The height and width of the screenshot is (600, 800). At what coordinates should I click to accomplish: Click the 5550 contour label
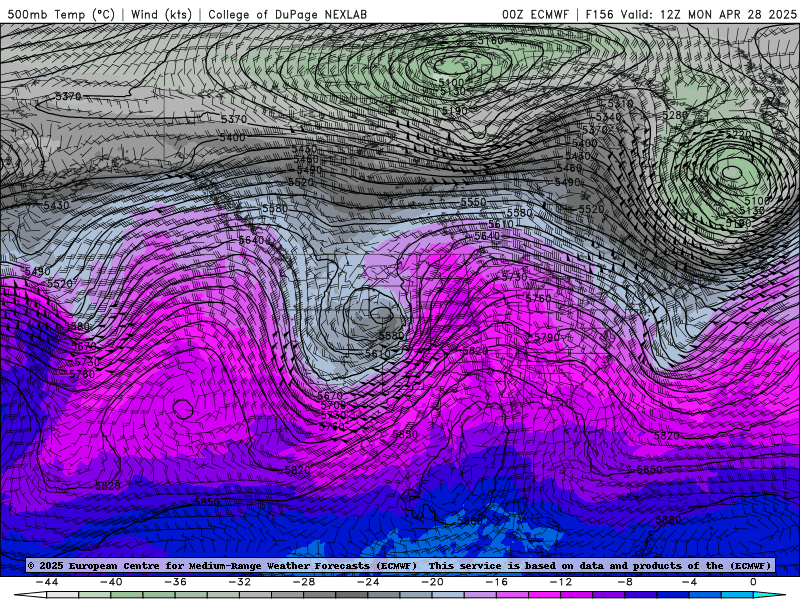[x=473, y=202]
